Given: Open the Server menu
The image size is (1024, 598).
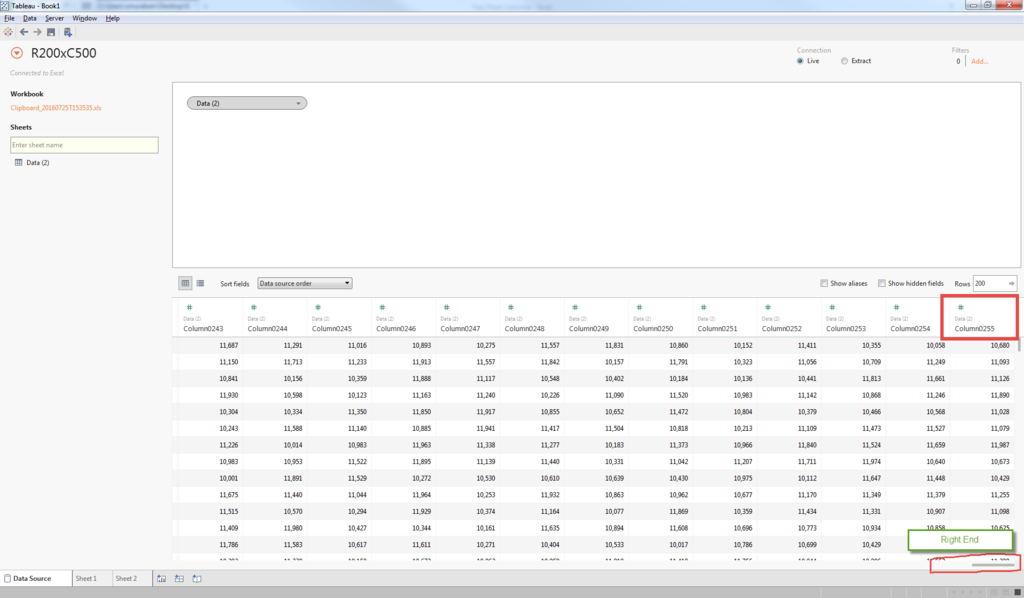Looking at the screenshot, I should tap(55, 18).
